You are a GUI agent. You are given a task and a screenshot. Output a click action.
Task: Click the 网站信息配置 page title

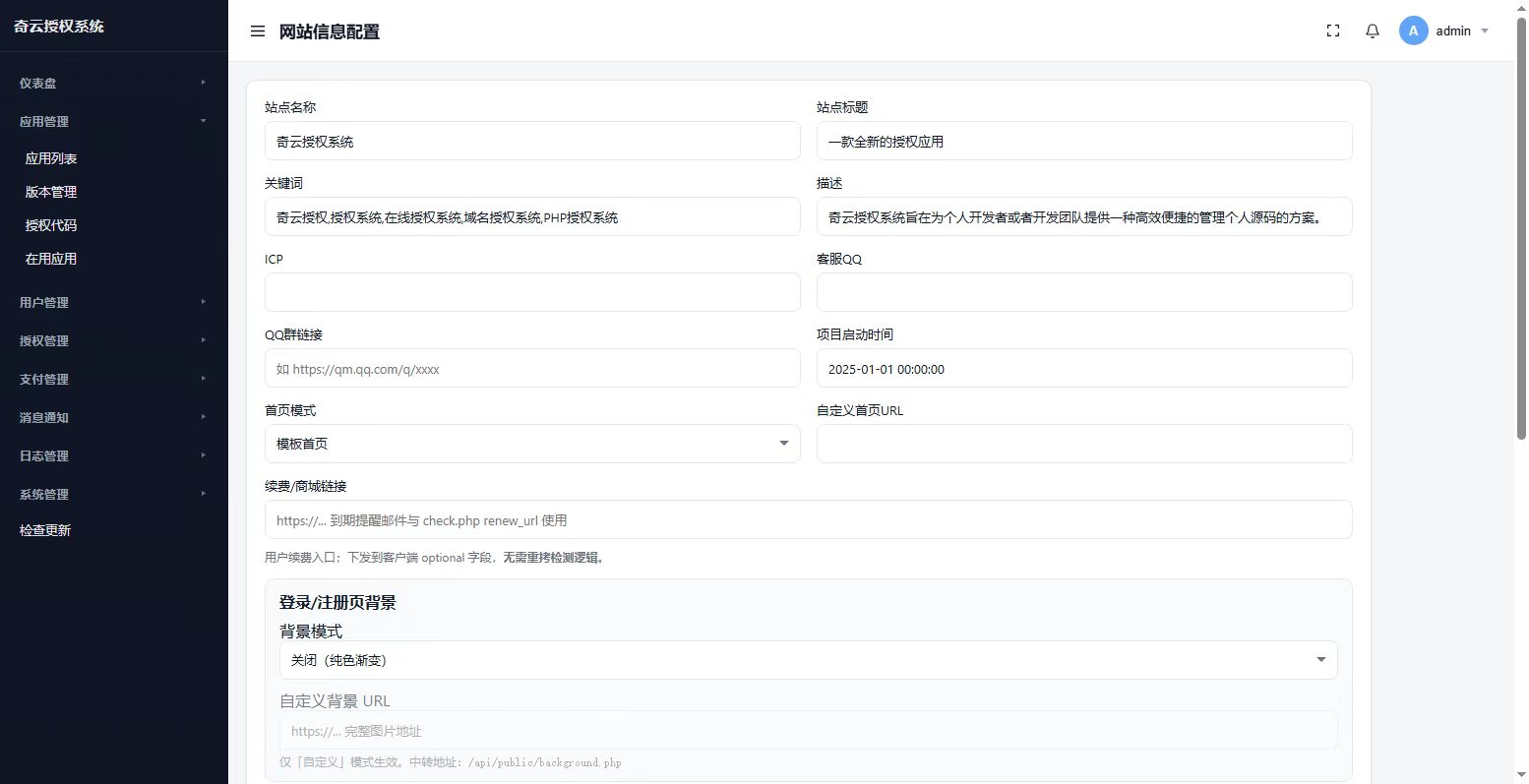[x=330, y=31]
